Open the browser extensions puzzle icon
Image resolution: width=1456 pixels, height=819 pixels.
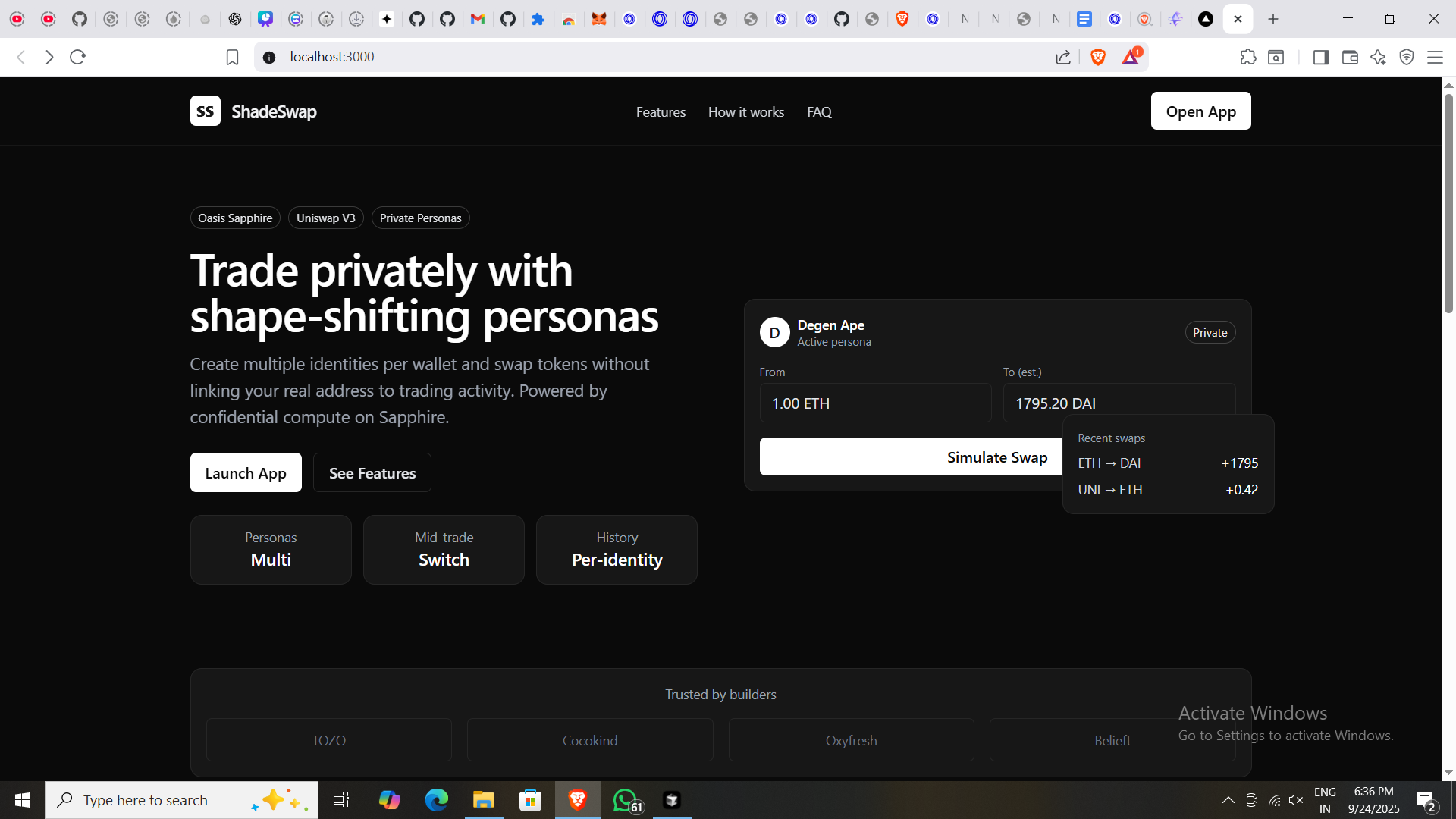tap(1247, 57)
